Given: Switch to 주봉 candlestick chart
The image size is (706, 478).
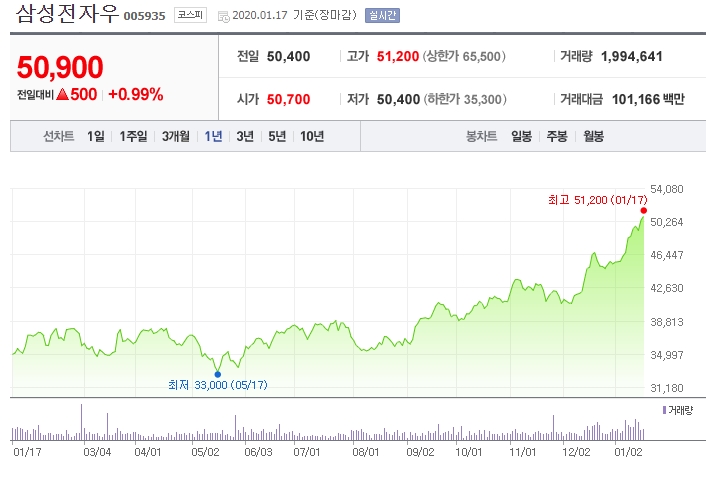Looking at the screenshot, I should click(557, 136).
